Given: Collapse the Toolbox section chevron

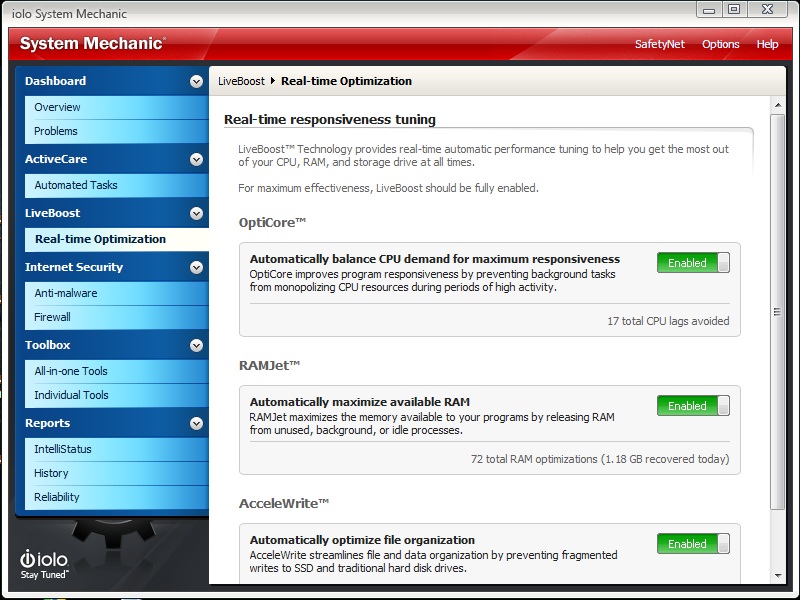Looking at the screenshot, I should 196,345.
